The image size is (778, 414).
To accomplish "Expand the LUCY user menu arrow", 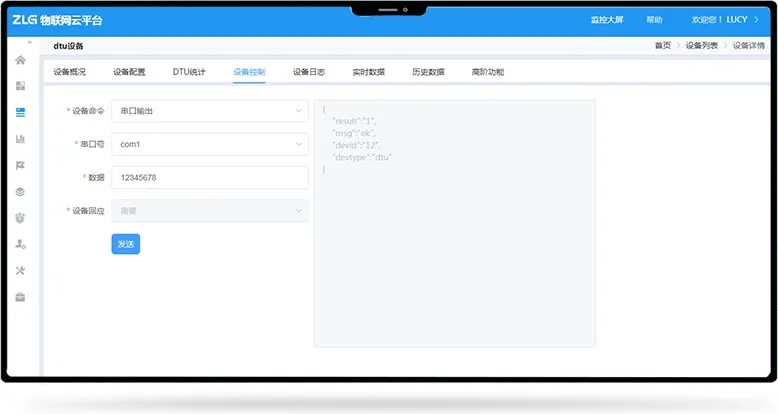I will (x=756, y=20).
